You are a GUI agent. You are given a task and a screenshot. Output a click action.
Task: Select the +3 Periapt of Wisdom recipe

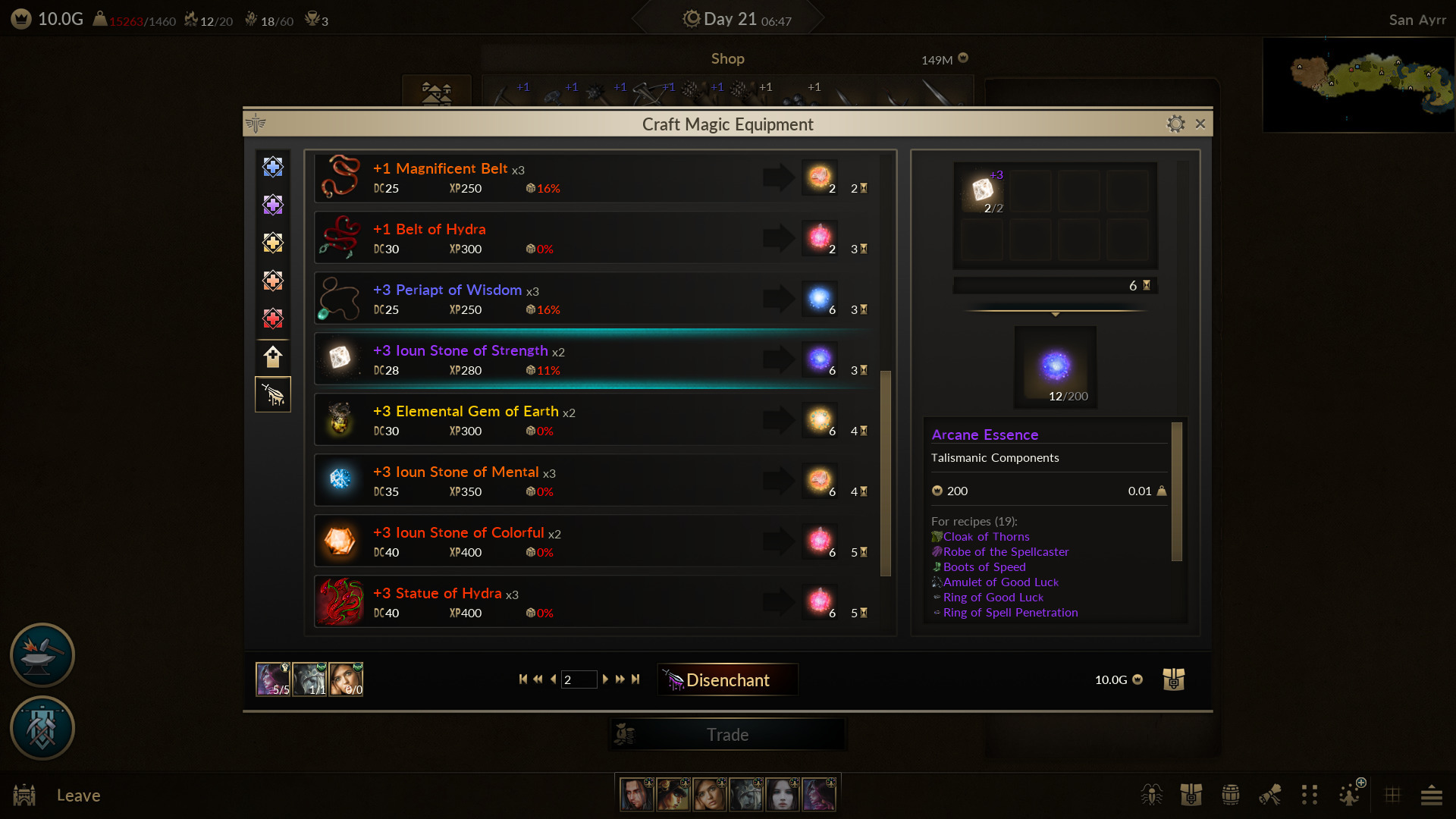click(x=595, y=298)
